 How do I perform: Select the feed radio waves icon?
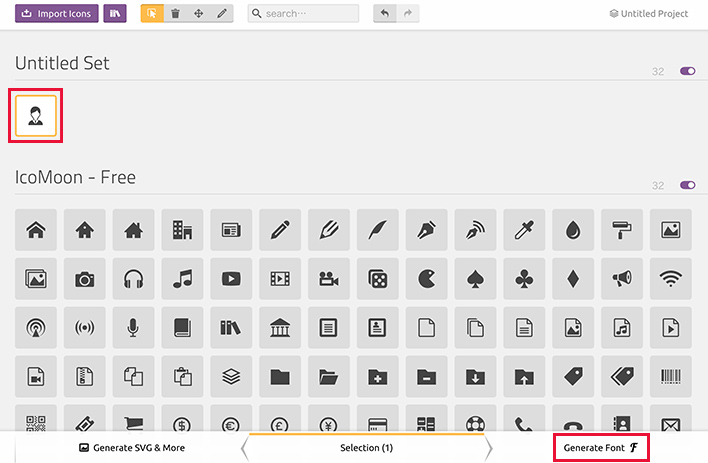(84, 327)
